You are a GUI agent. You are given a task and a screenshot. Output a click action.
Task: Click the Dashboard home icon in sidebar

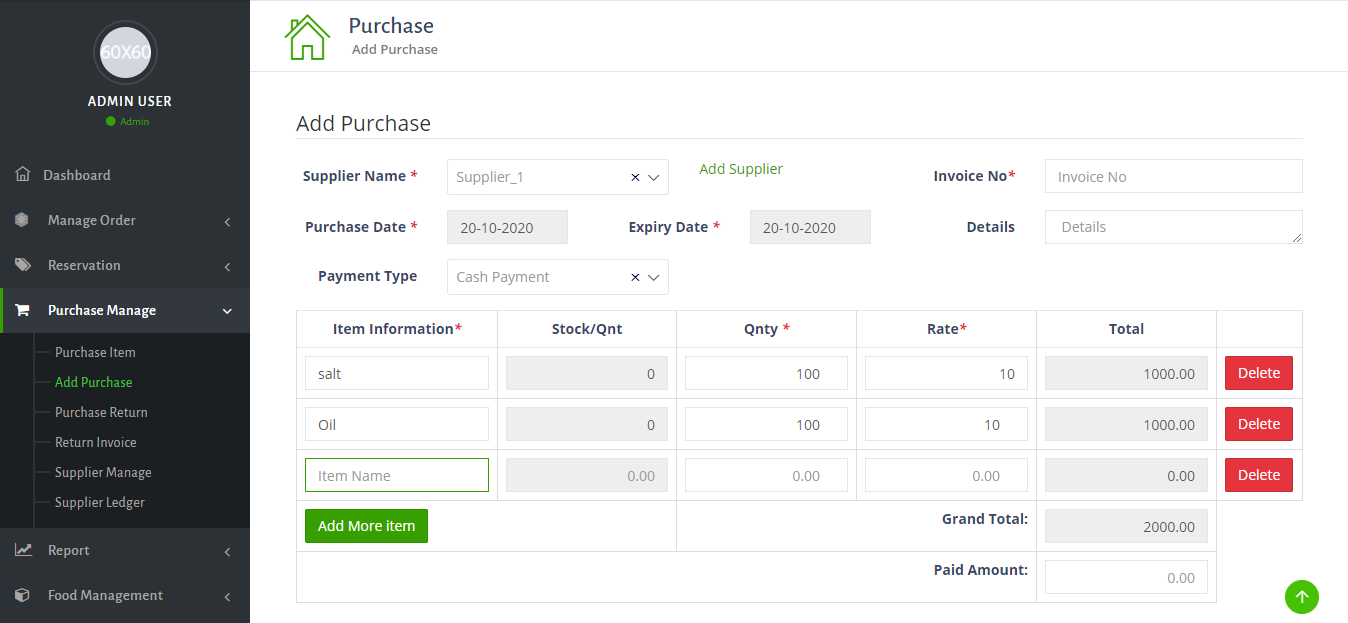coord(23,175)
